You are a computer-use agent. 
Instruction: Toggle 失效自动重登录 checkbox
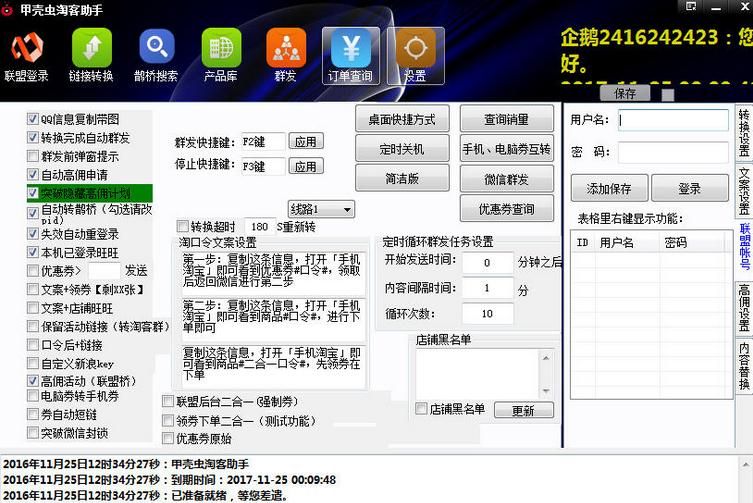tap(33, 234)
